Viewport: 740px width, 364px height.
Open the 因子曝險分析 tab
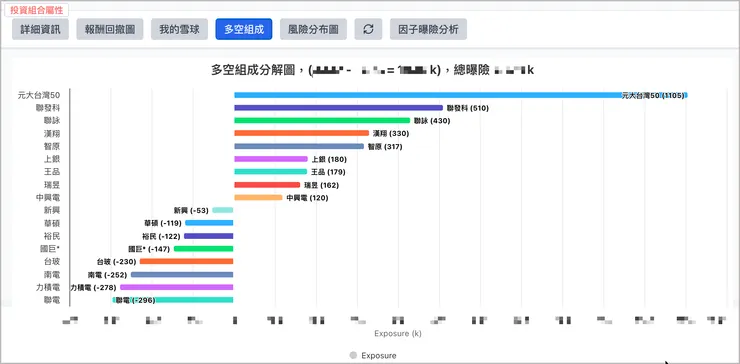pos(428,29)
